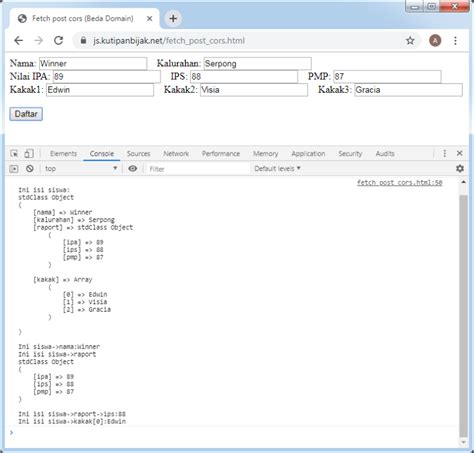Click the Kalurahan input field

[x=258, y=63]
